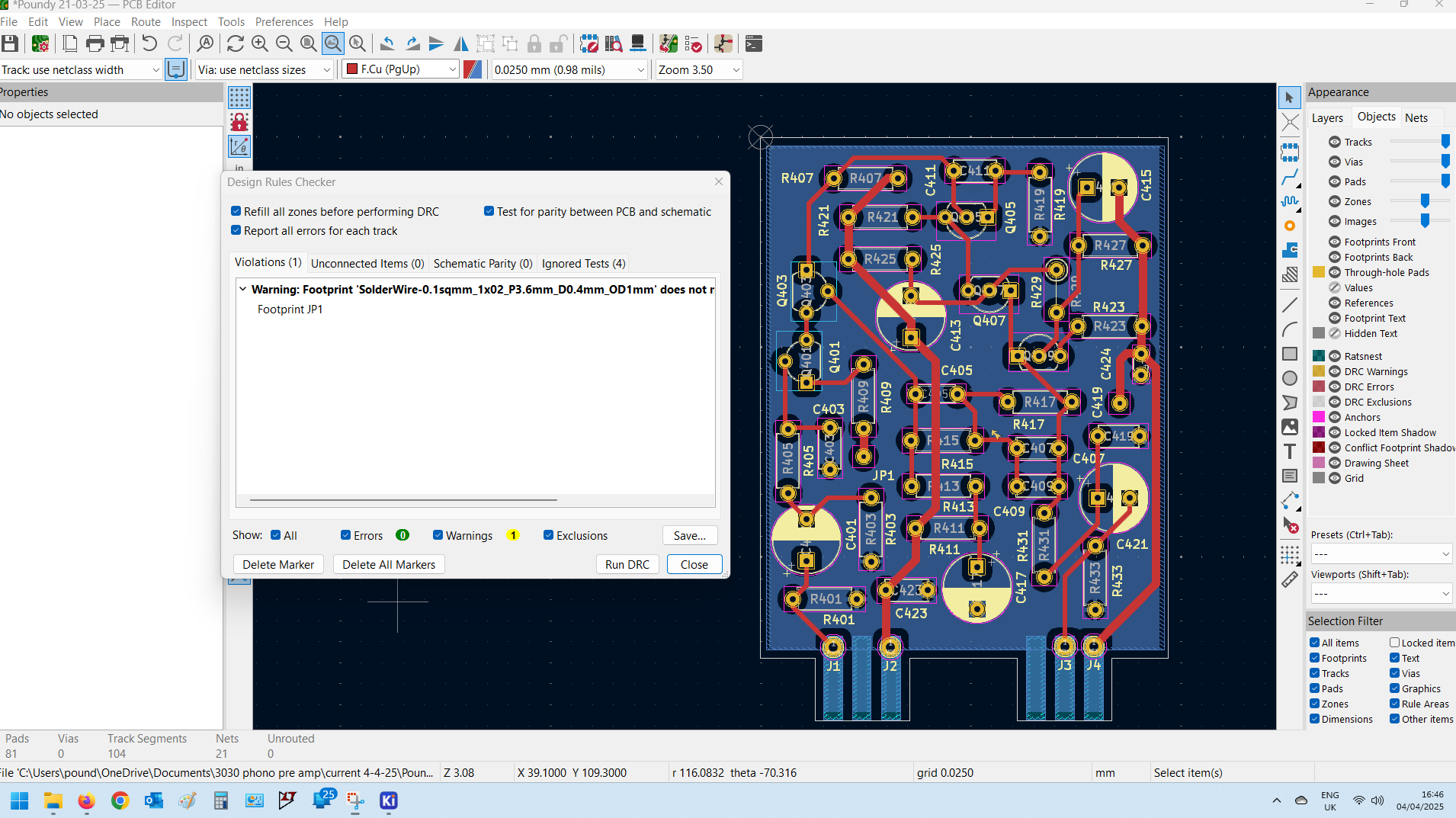The width and height of the screenshot is (1456, 818).
Task: Open the Preferences menu
Action: tap(284, 21)
